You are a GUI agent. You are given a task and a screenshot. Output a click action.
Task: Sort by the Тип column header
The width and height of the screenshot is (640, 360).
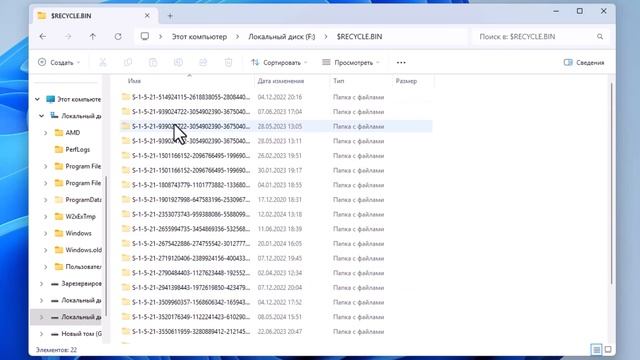tap(338, 81)
